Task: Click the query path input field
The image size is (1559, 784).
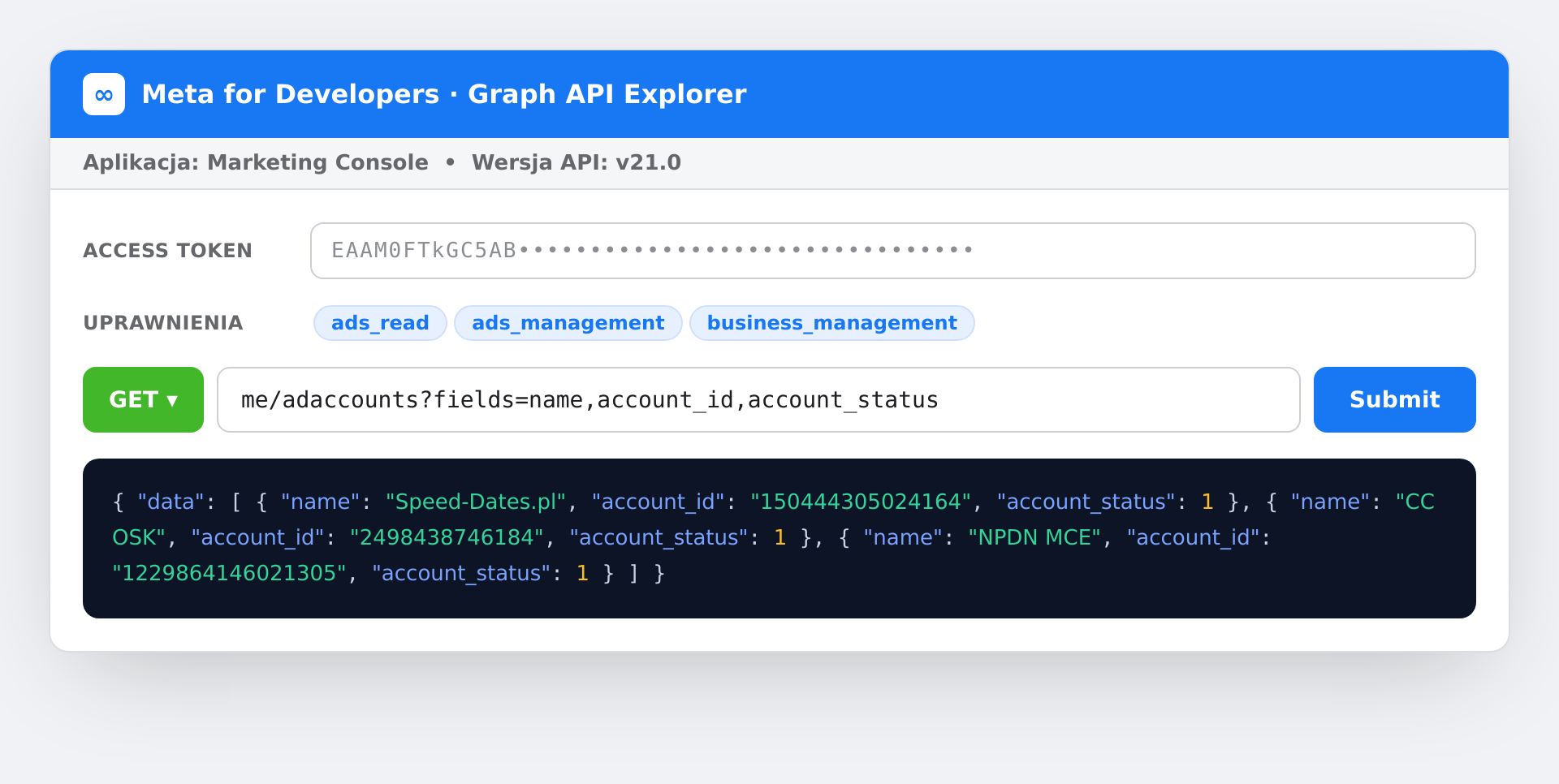Action: (758, 399)
